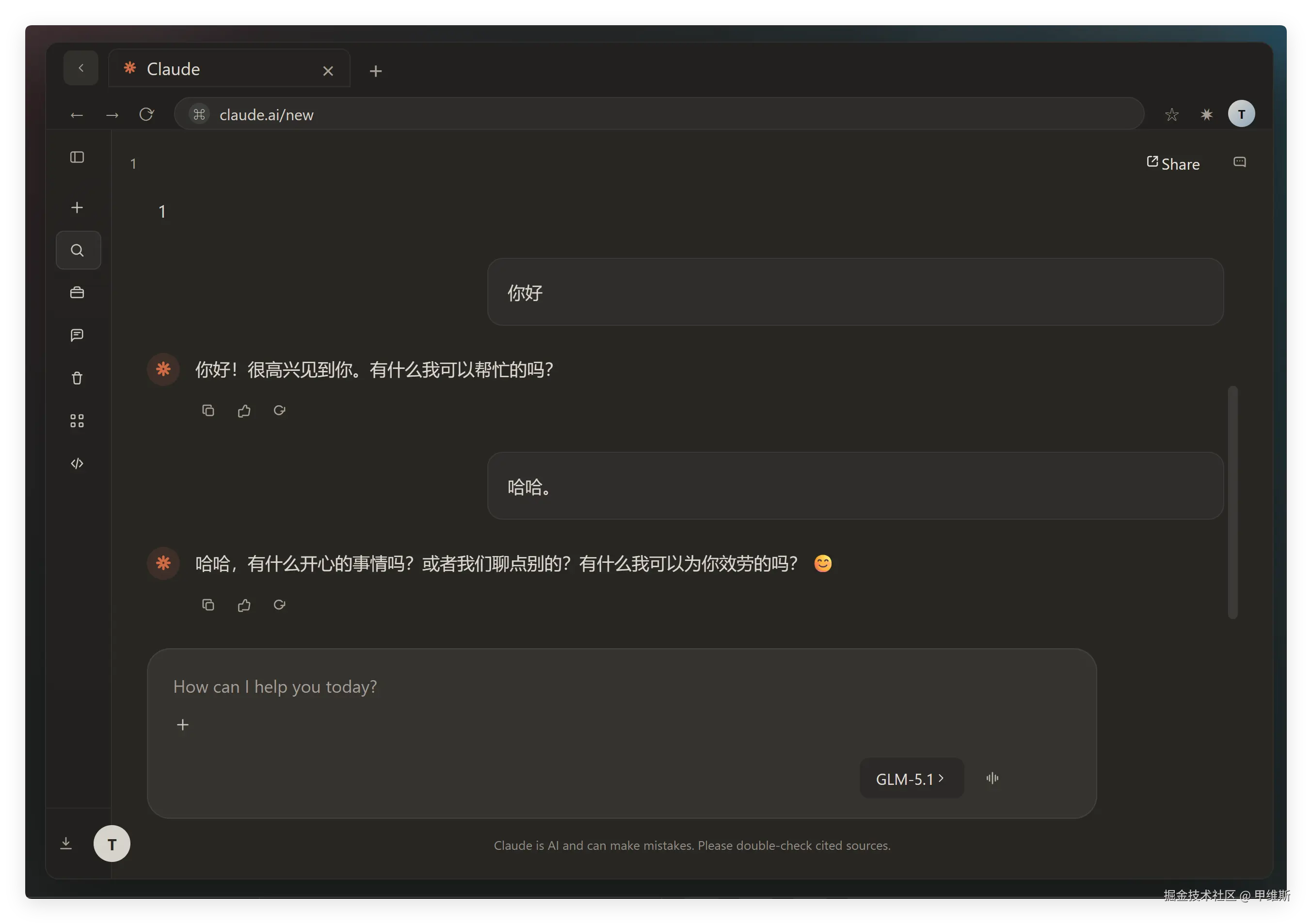Reload the page
The width and height of the screenshot is (1312, 924).
tap(147, 115)
